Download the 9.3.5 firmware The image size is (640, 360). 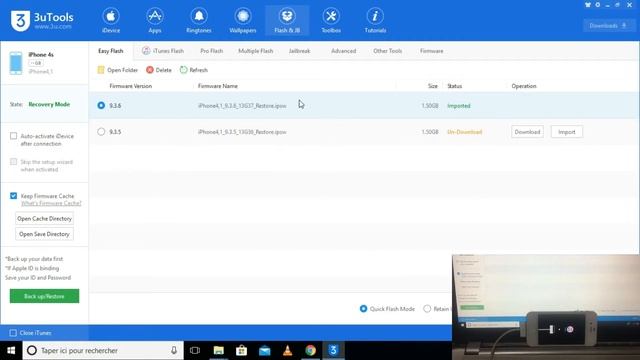click(x=527, y=132)
